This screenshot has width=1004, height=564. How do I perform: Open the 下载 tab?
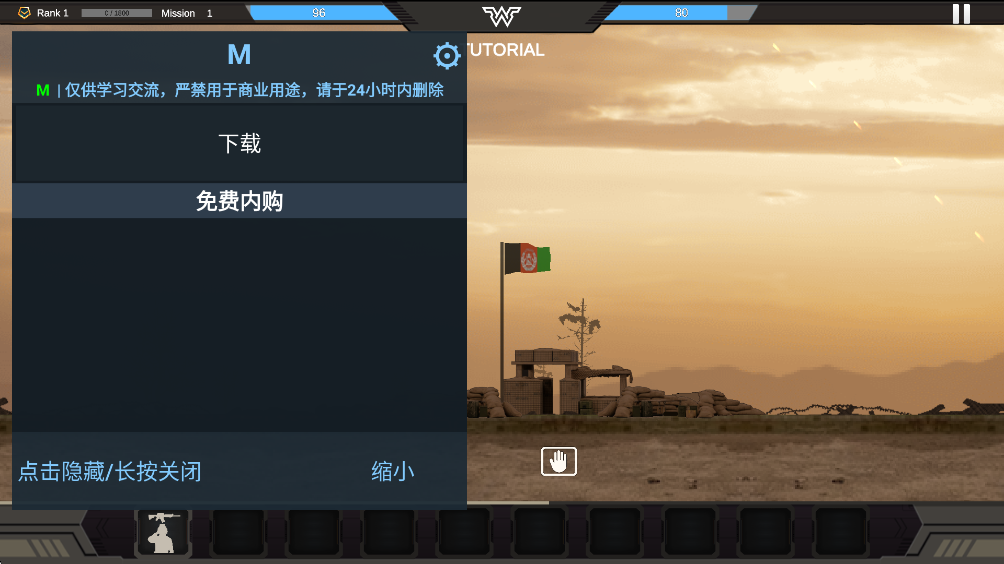pyautogui.click(x=239, y=143)
